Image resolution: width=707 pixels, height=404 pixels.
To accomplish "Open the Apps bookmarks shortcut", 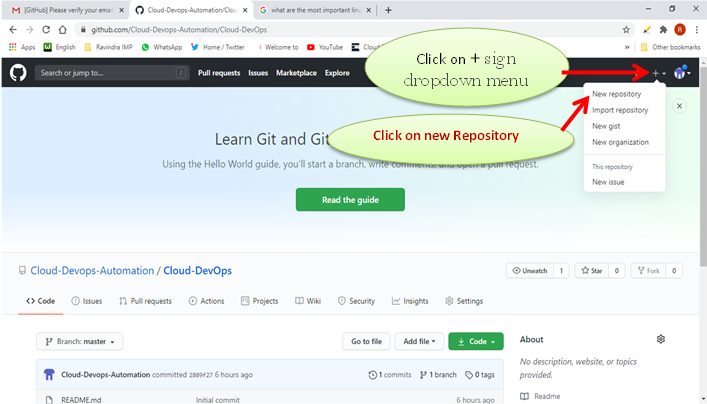I will [x=22, y=47].
